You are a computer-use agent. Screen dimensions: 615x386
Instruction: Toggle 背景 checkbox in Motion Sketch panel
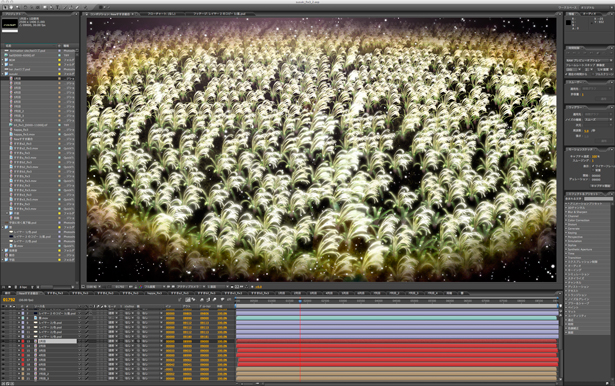coord(593,170)
